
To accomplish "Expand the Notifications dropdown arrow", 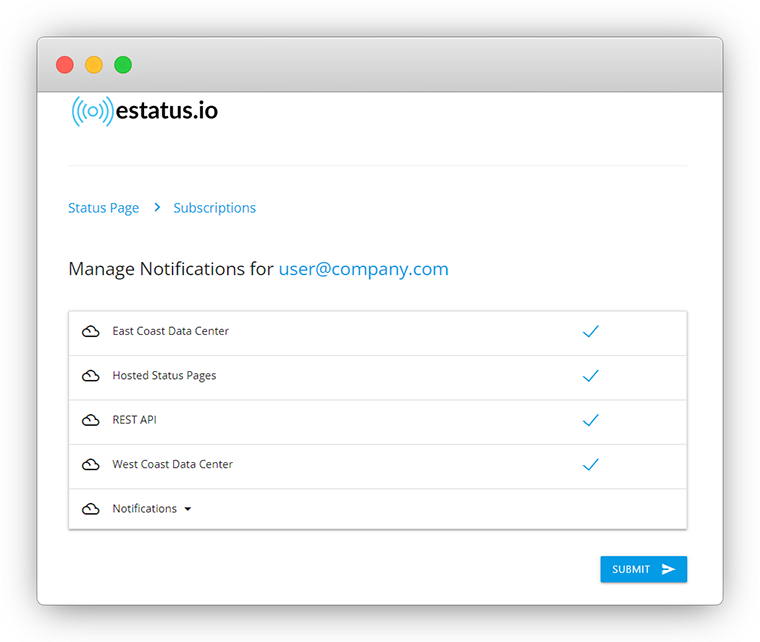I will tap(188, 509).
